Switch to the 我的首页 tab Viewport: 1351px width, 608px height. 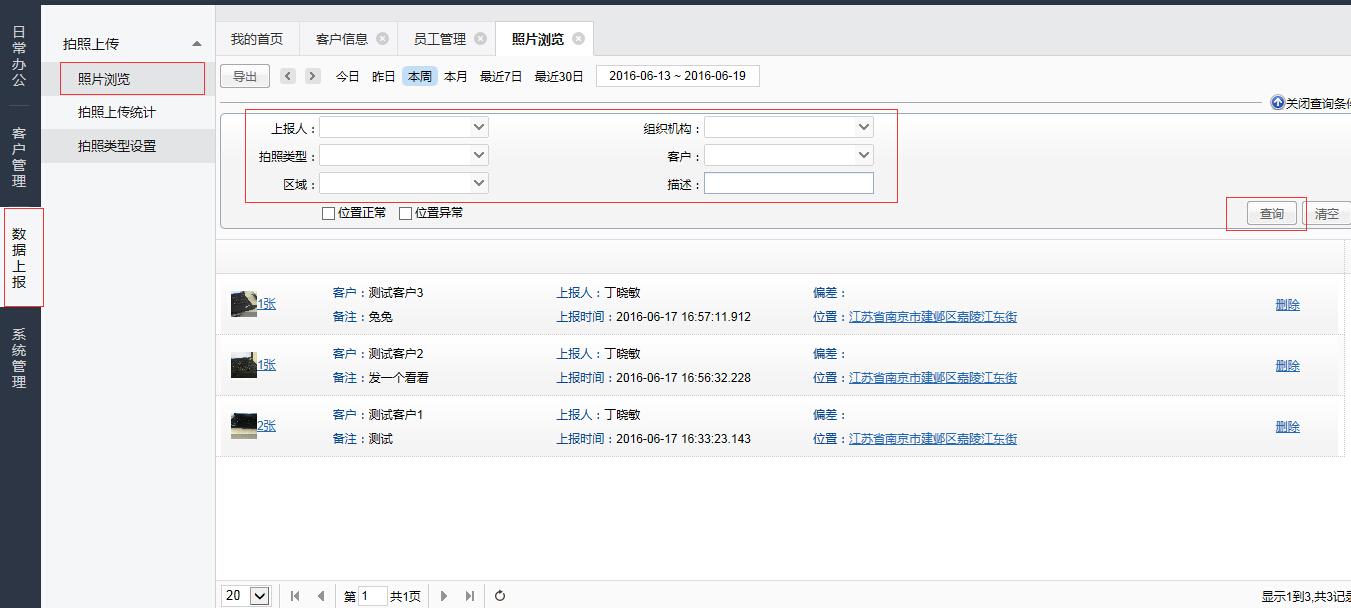257,39
